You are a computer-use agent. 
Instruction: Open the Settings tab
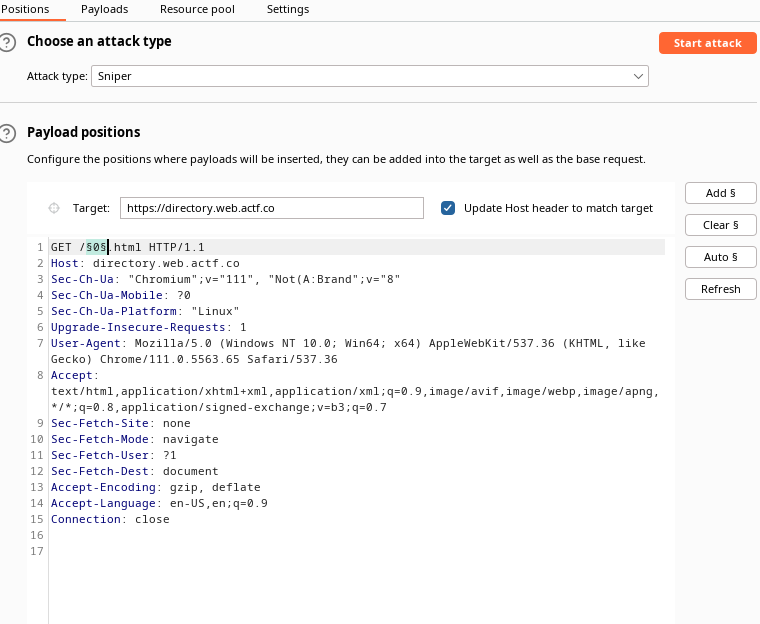coord(288,9)
